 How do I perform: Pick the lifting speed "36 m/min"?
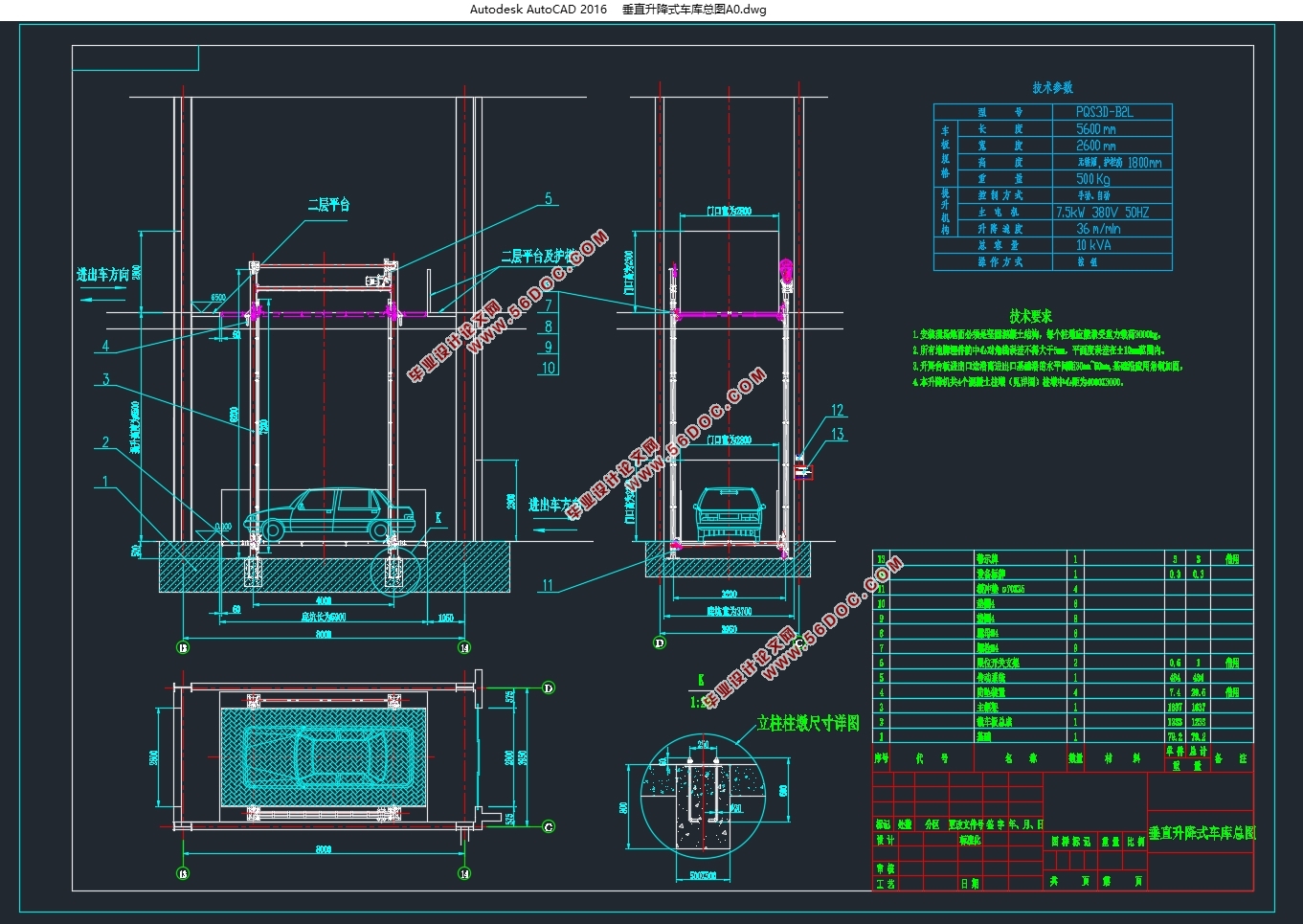(x=1098, y=229)
